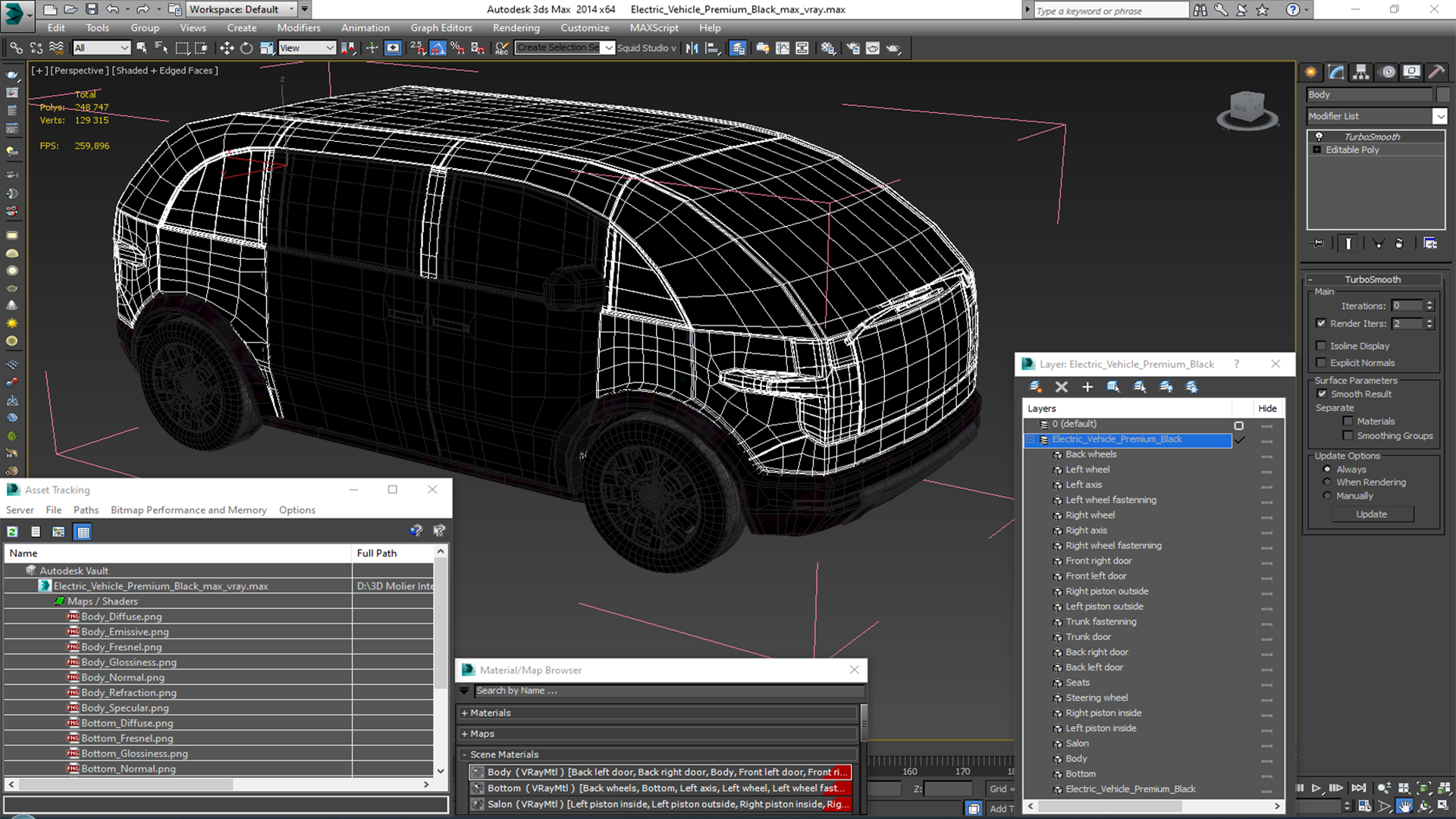Click the Render Production teapot icon
Viewport: 1456px width, 819px height.
pyautogui.click(x=893, y=48)
